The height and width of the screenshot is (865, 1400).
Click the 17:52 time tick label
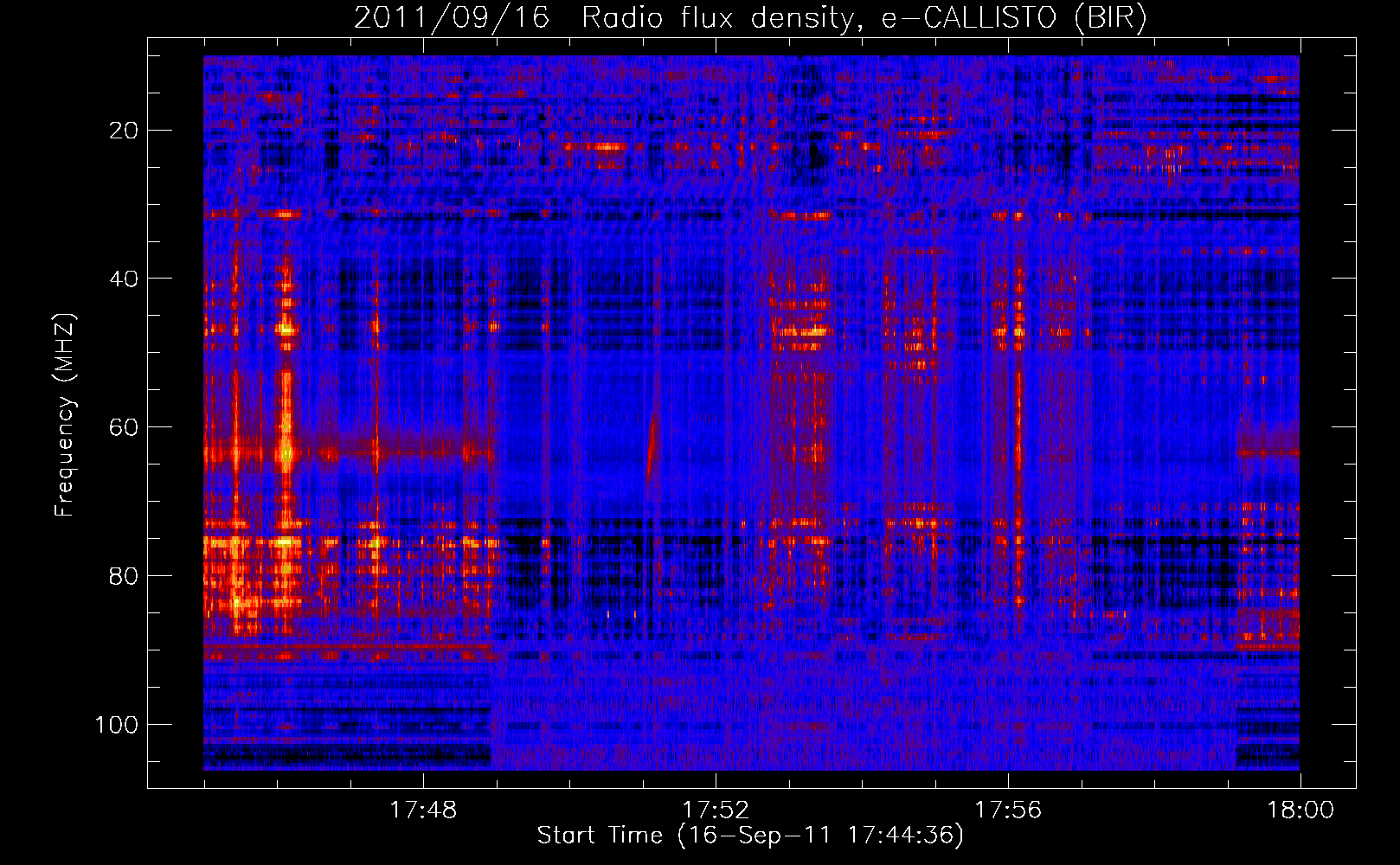[x=716, y=811]
